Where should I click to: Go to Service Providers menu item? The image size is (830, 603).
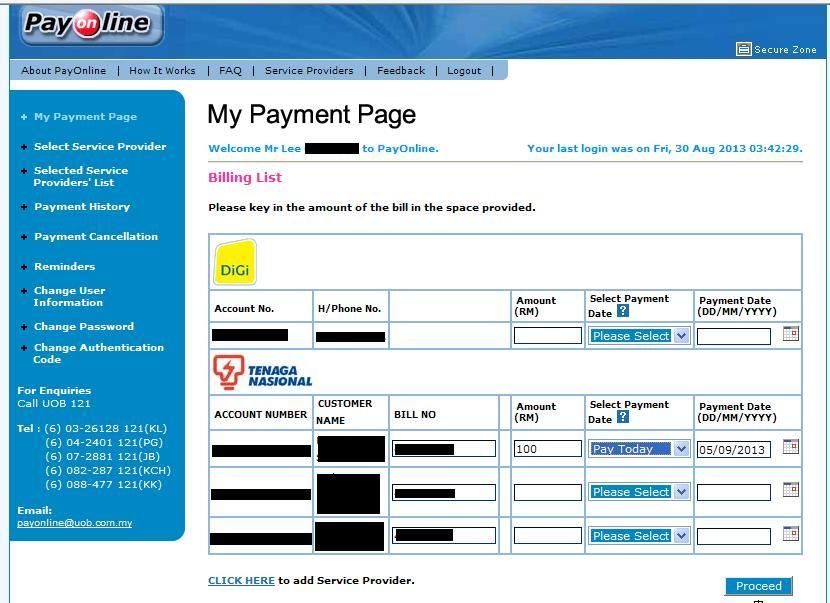pos(309,71)
